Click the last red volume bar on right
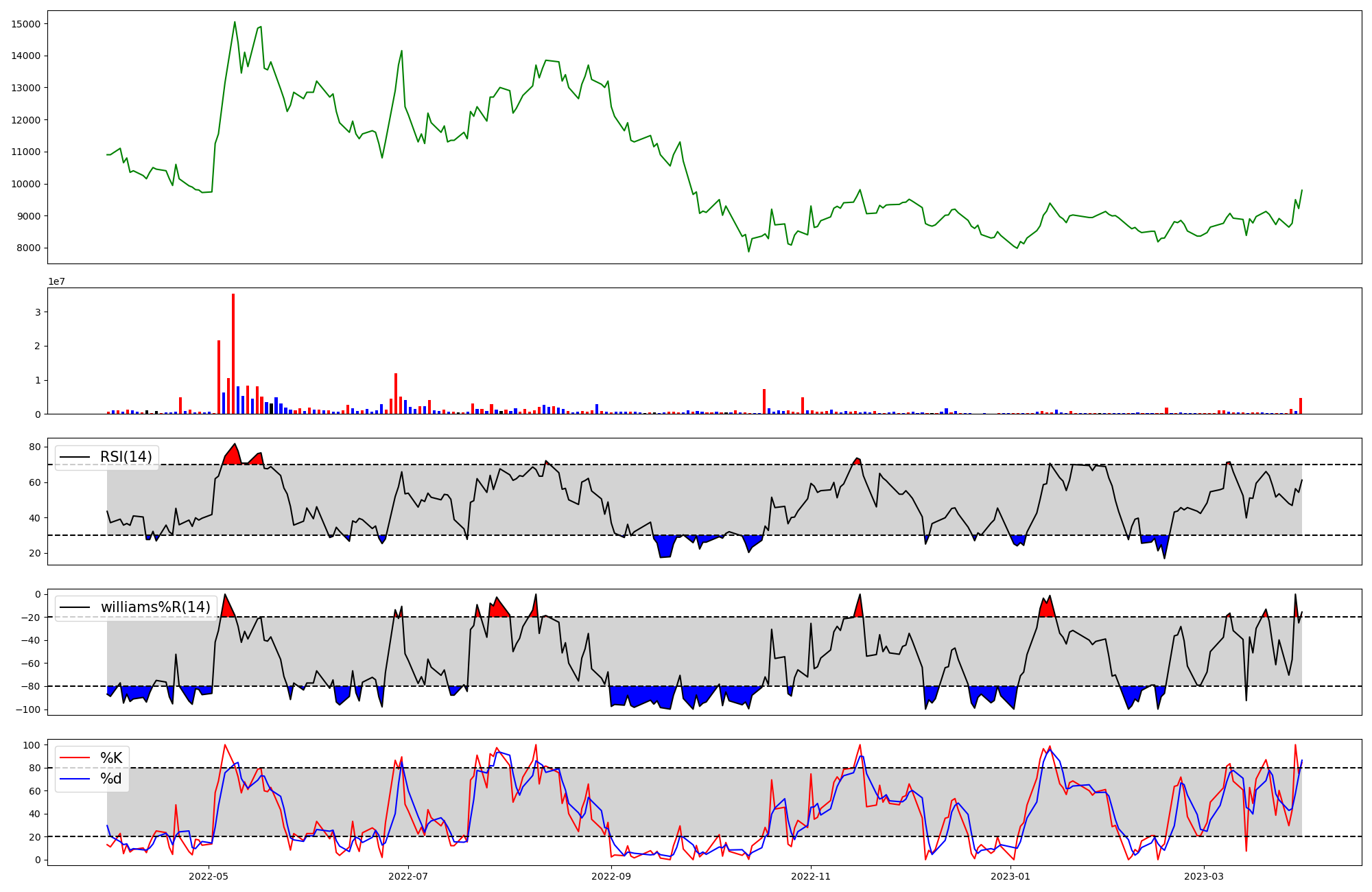1372x892 pixels. point(1300,406)
